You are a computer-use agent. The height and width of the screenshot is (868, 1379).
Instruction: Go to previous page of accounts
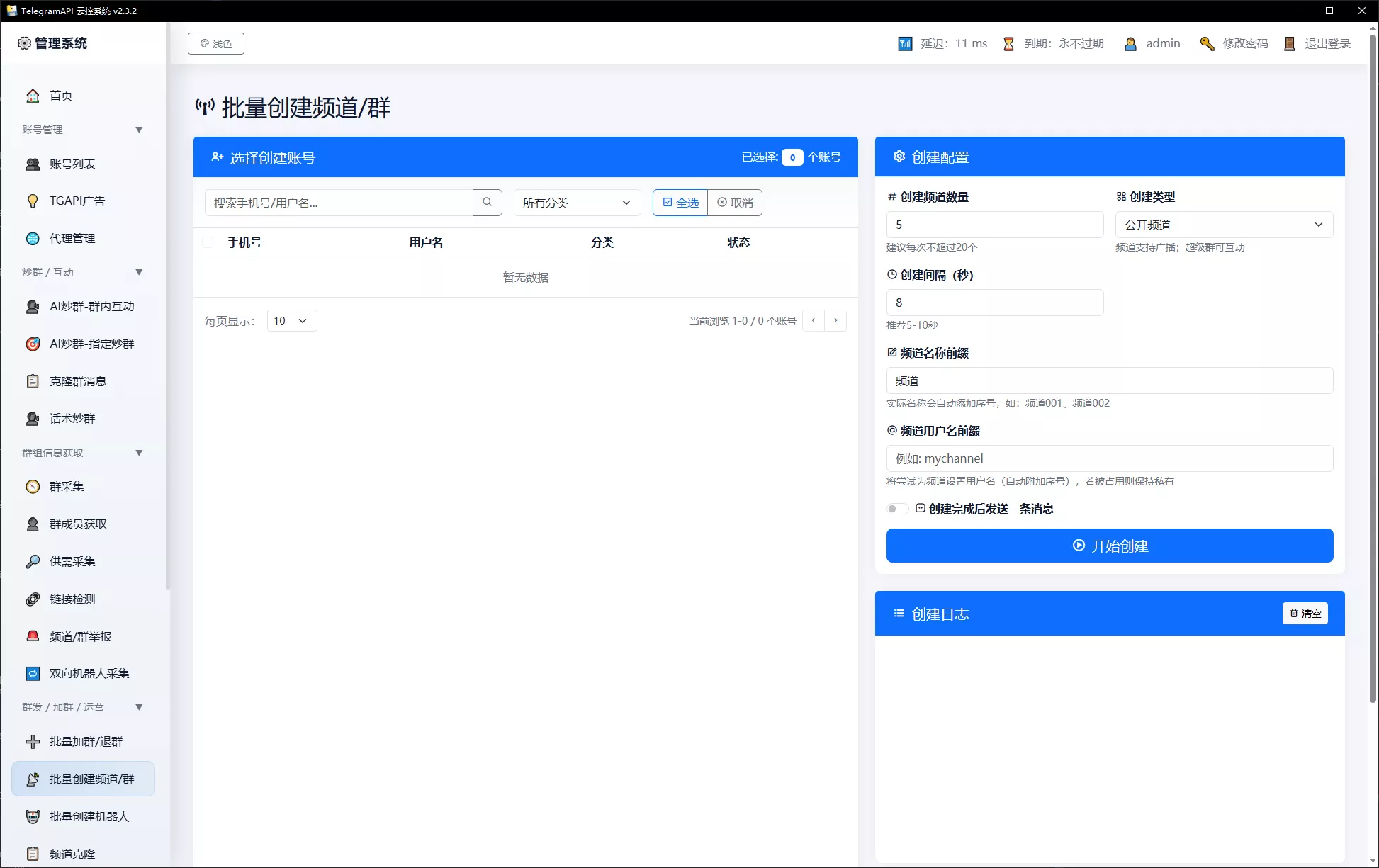point(814,321)
